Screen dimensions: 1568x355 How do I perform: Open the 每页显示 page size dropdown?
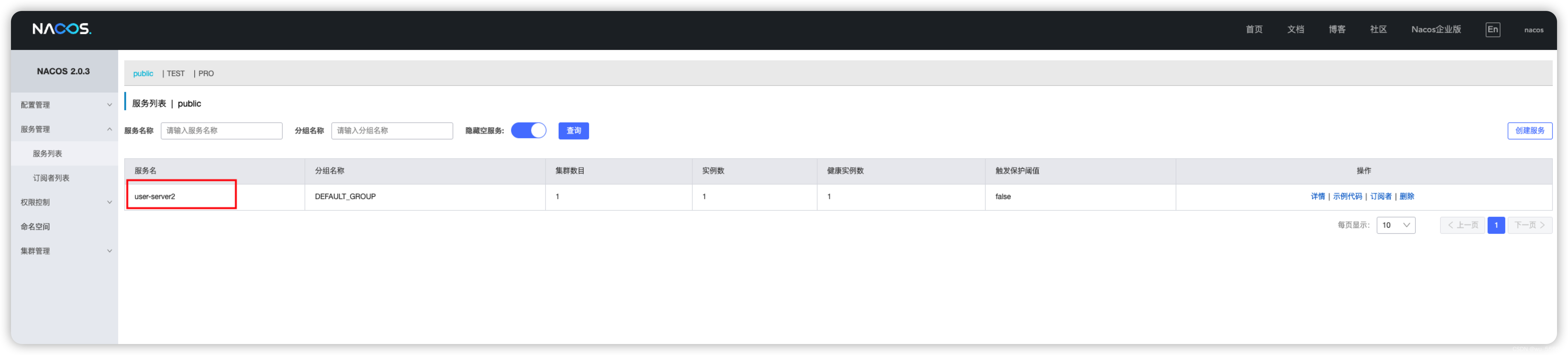(x=1396, y=225)
